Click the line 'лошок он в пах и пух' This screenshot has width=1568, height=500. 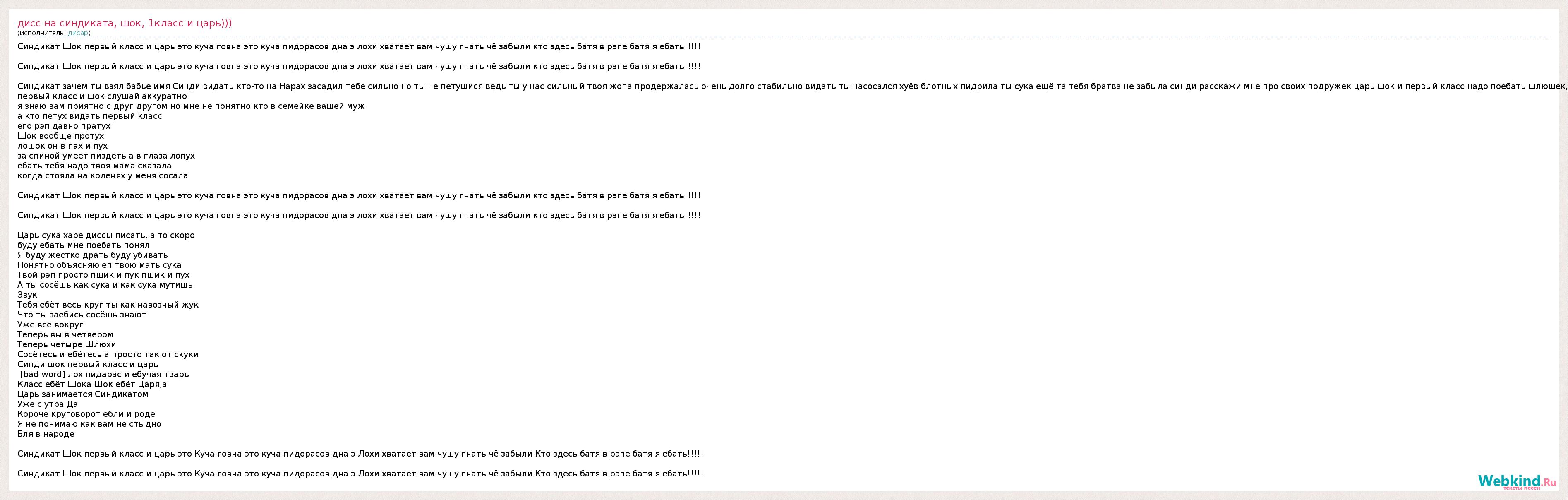click(x=63, y=146)
